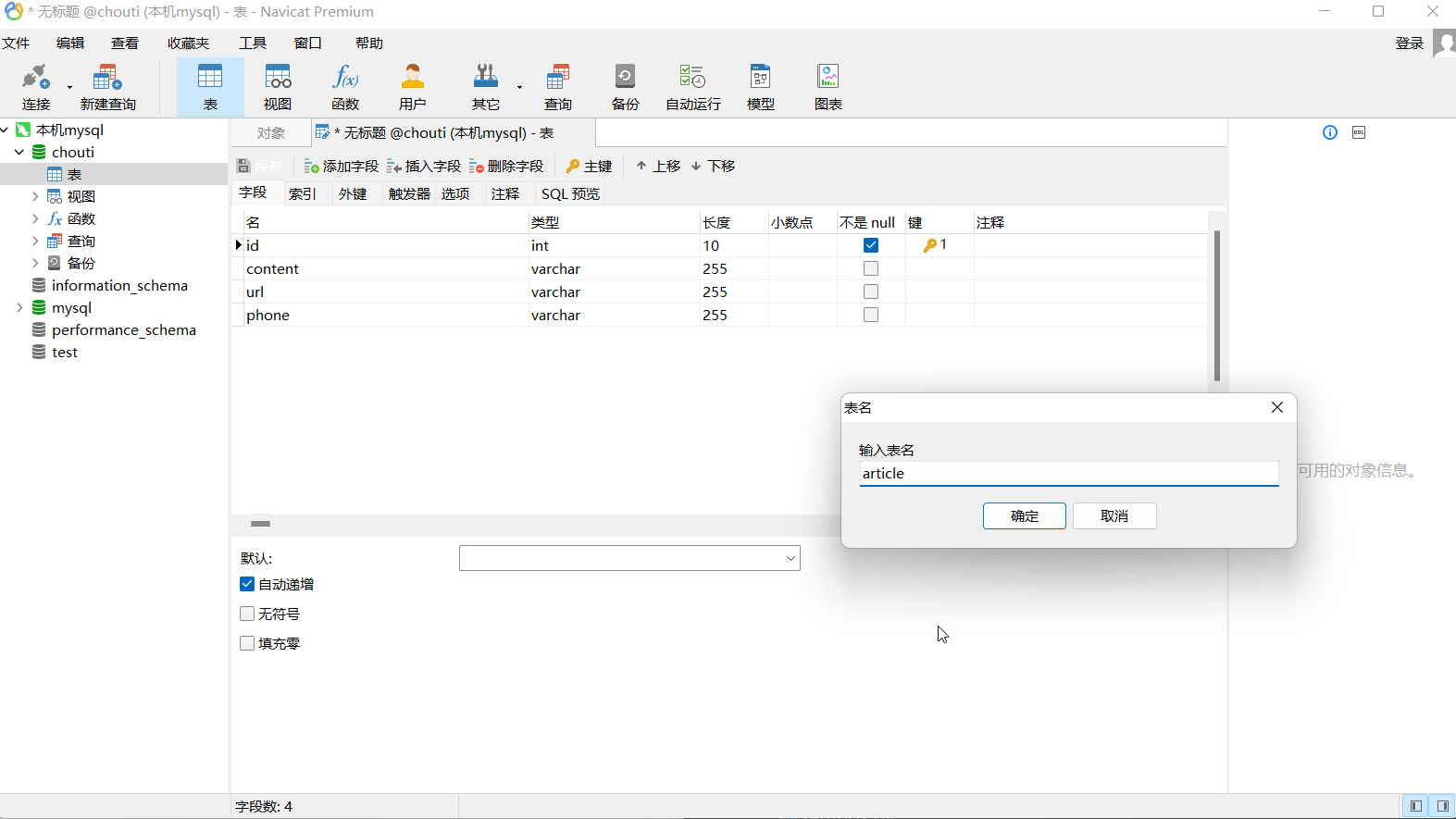
Task: Click the 连接 connection toolbar icon
Action: pos(36,87)
